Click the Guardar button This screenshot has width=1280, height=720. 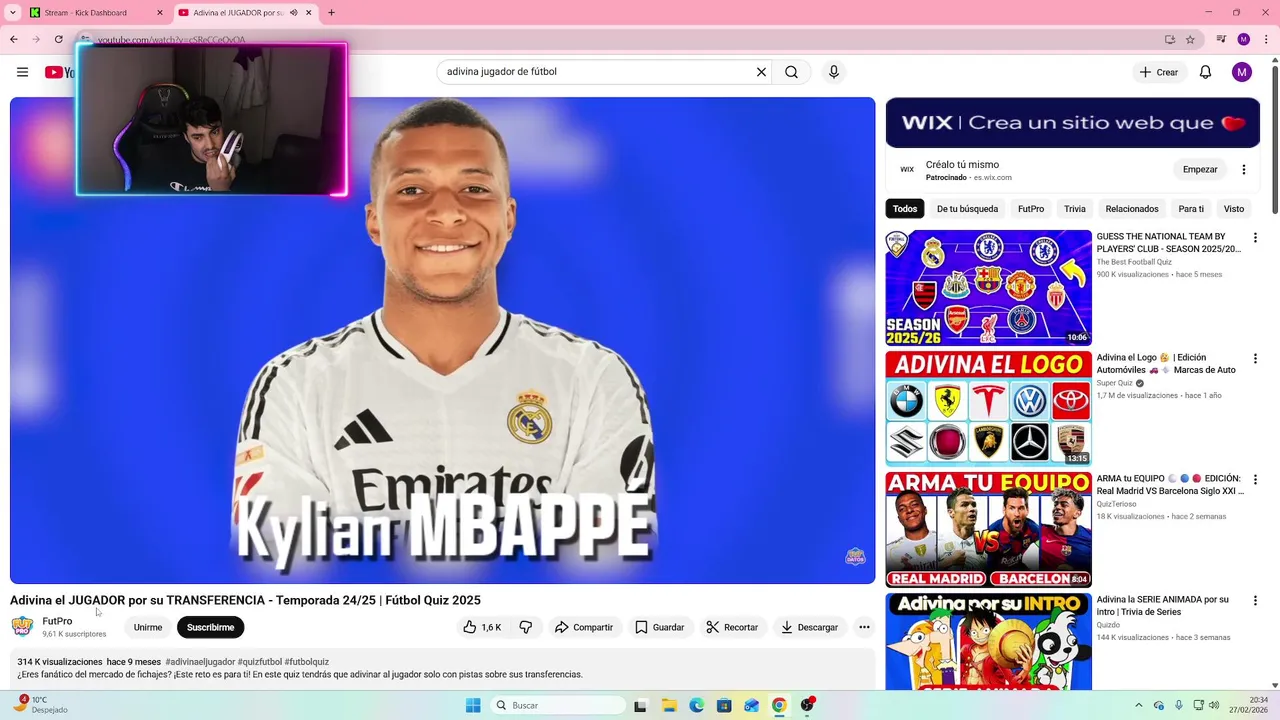[660, 627]
